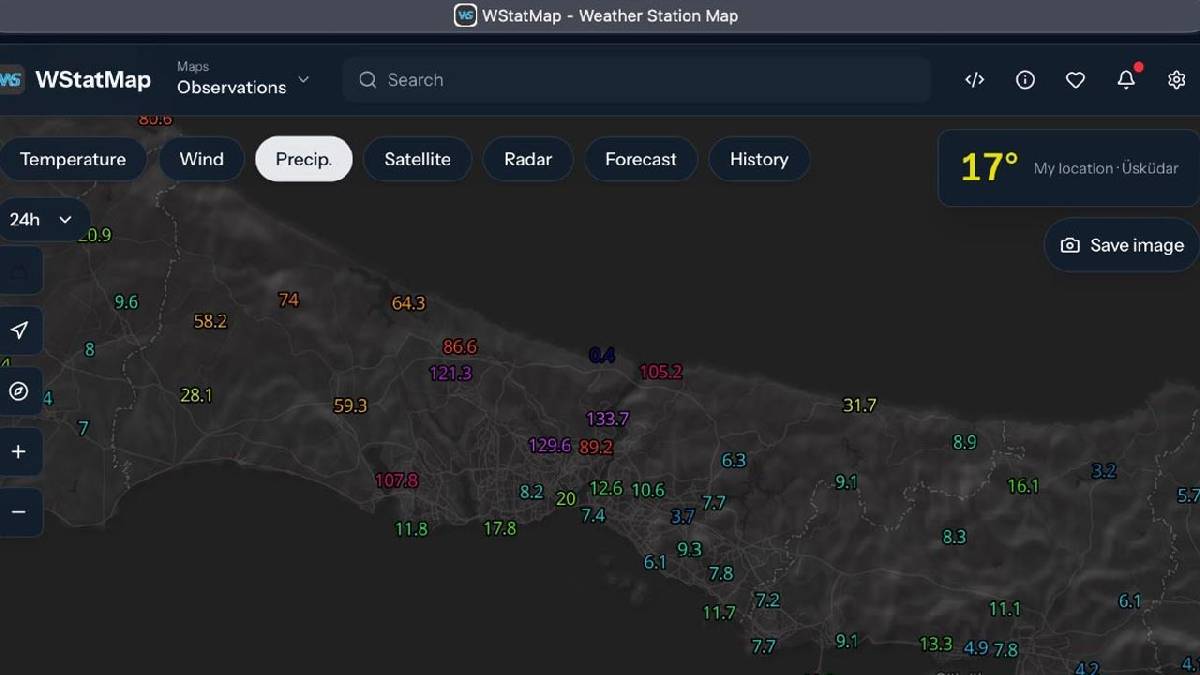This screenshot has width=1200, height=675.
Task: Click the Save image button
Action: point(1122,245)
